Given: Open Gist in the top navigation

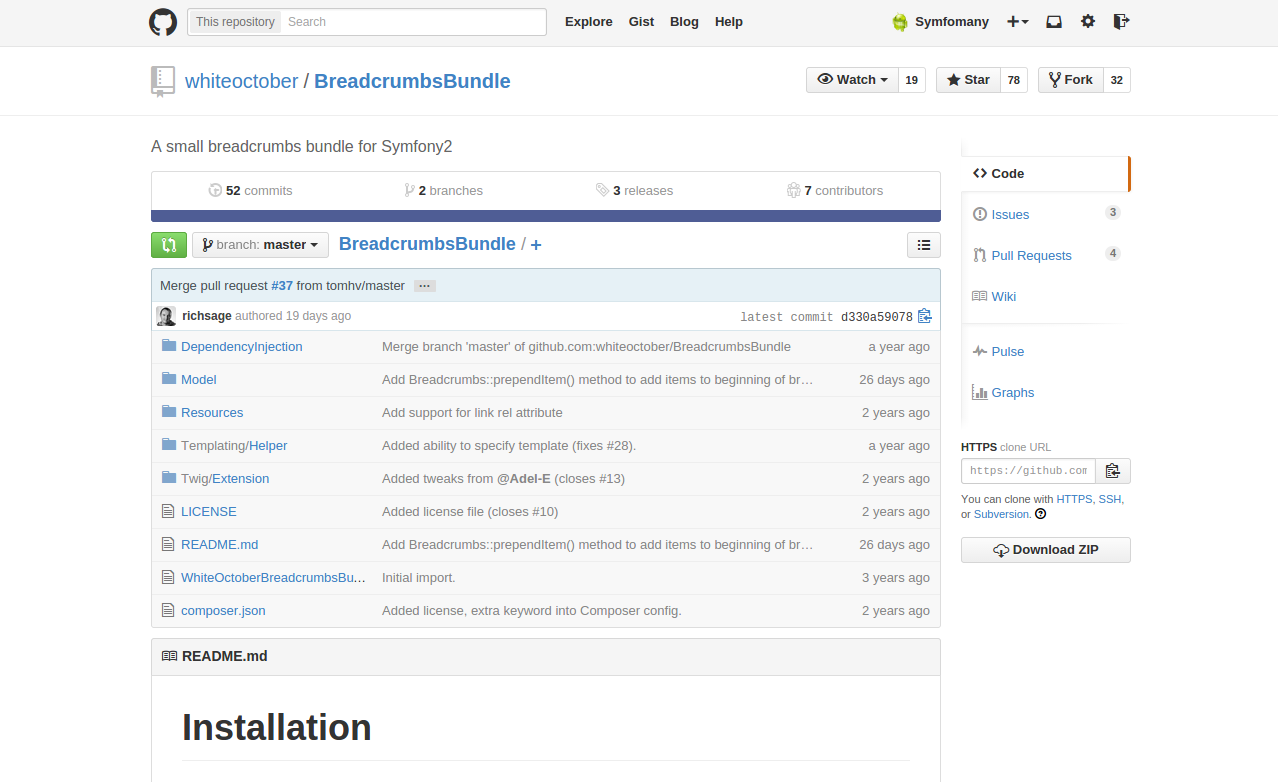Looking at the screenshot, I should 642,22.
